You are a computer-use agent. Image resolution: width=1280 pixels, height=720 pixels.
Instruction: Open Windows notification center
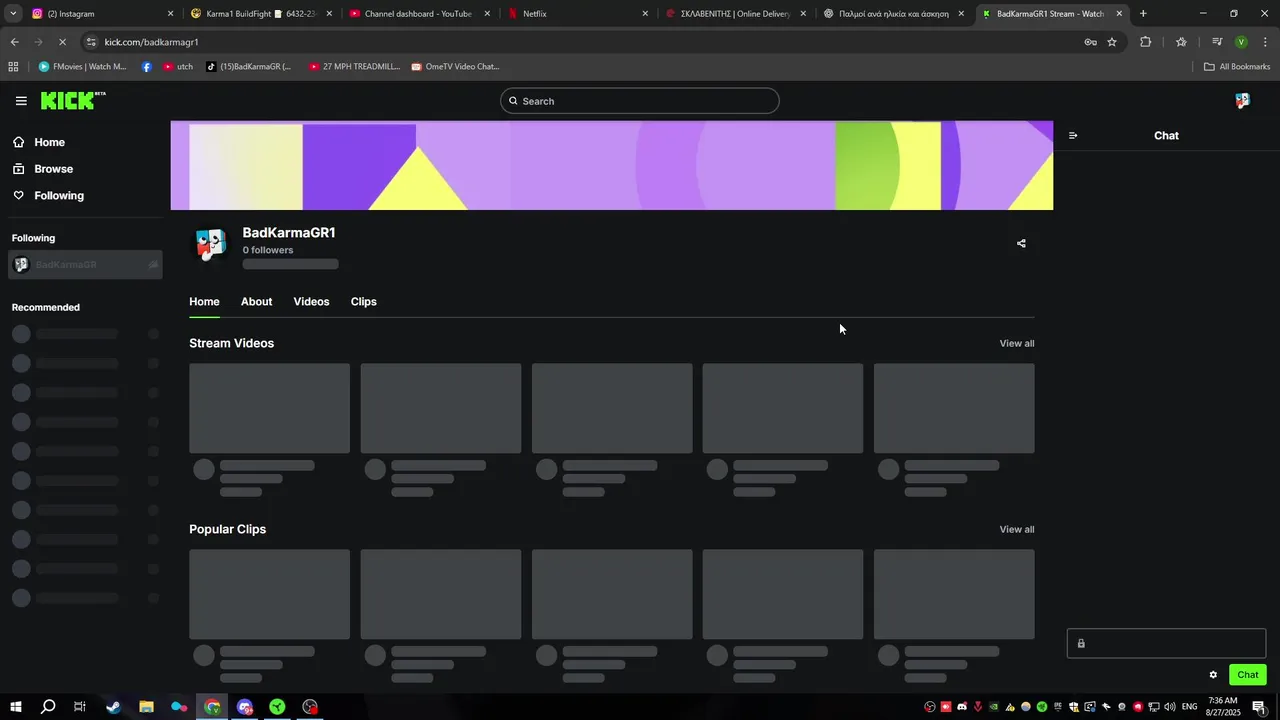[1259, 707]
